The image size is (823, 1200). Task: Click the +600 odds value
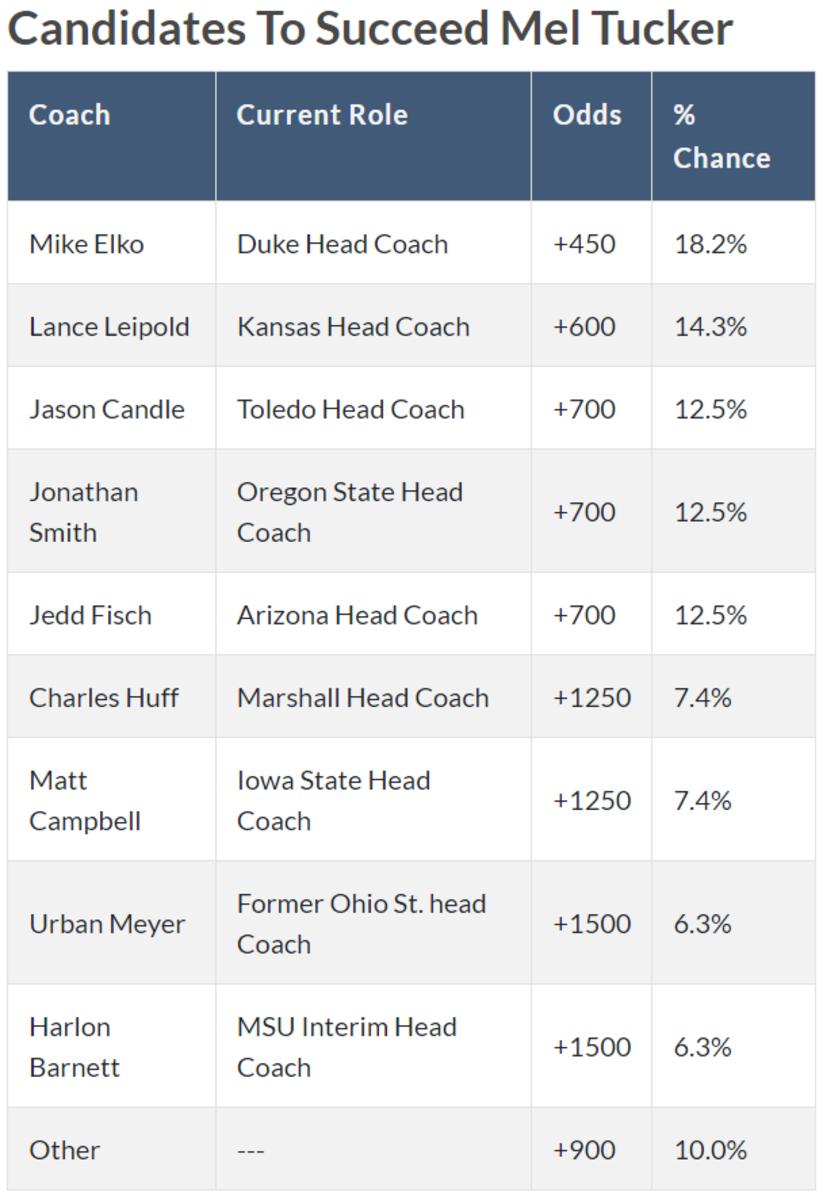584,327
